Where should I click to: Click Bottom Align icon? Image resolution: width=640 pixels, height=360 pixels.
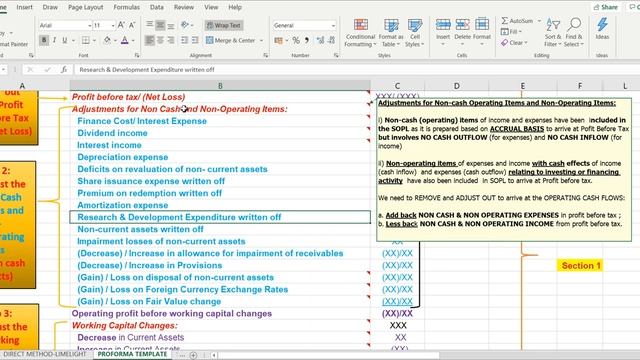coord(171,25)
